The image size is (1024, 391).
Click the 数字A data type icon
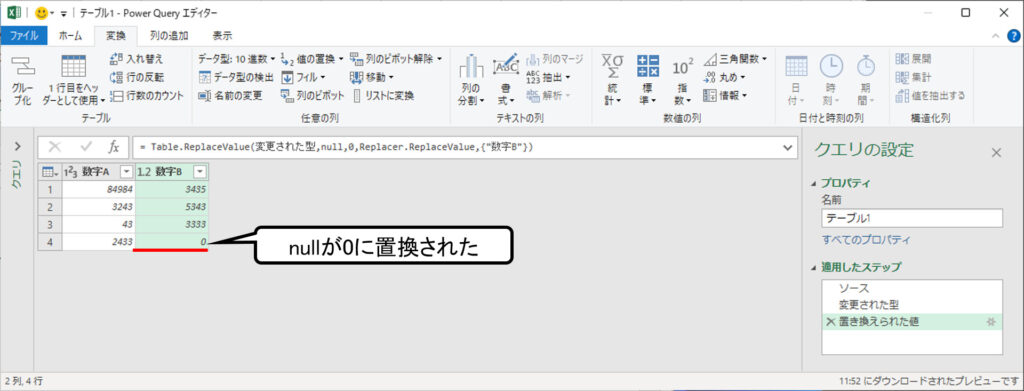pyautogui.click(x=71, y=172)
